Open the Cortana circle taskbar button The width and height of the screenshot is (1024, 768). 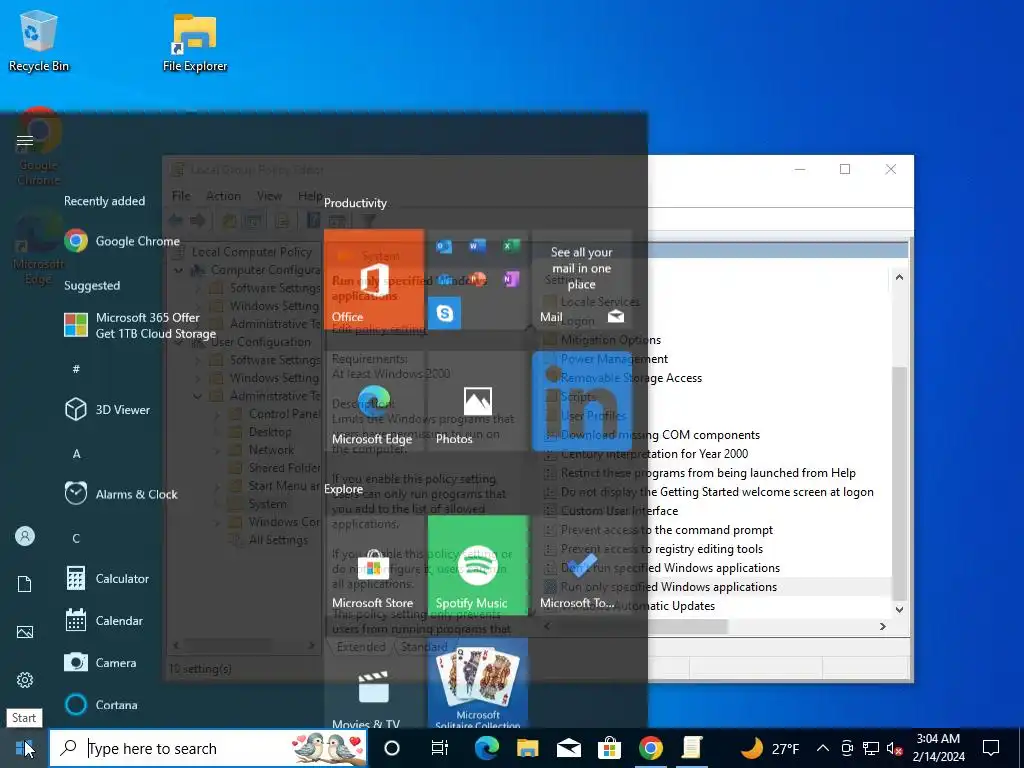[x=392, y=748]
